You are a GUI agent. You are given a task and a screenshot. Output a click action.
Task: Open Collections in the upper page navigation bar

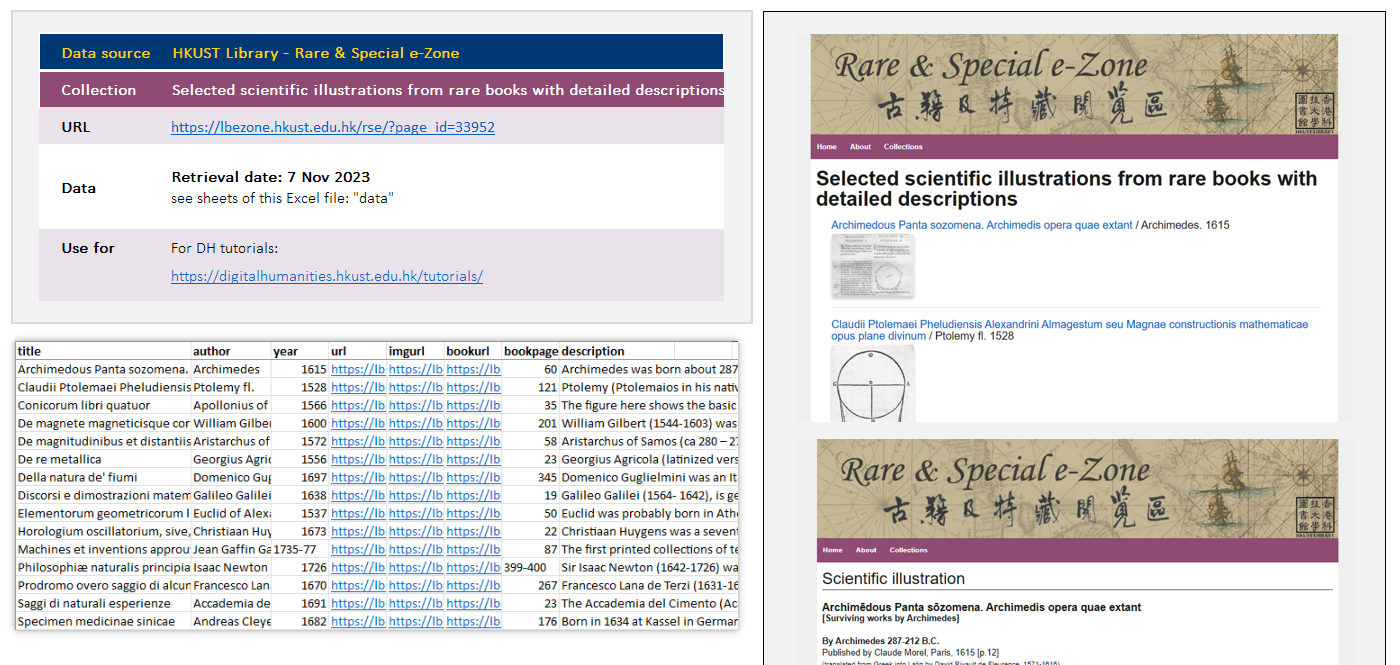(902, 147)
